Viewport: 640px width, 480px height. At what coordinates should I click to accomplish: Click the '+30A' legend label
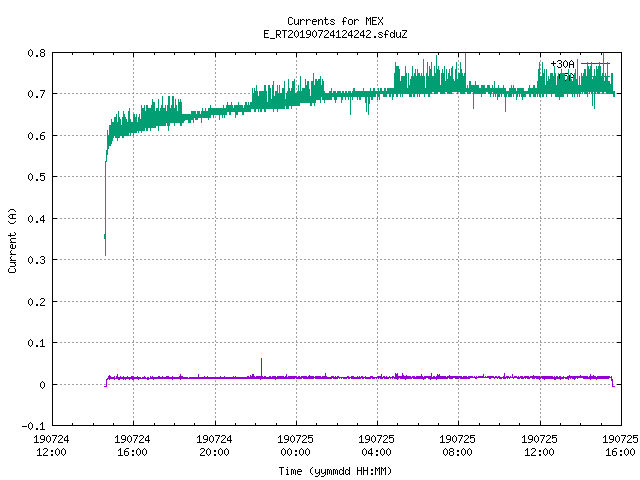pos(562,64)
